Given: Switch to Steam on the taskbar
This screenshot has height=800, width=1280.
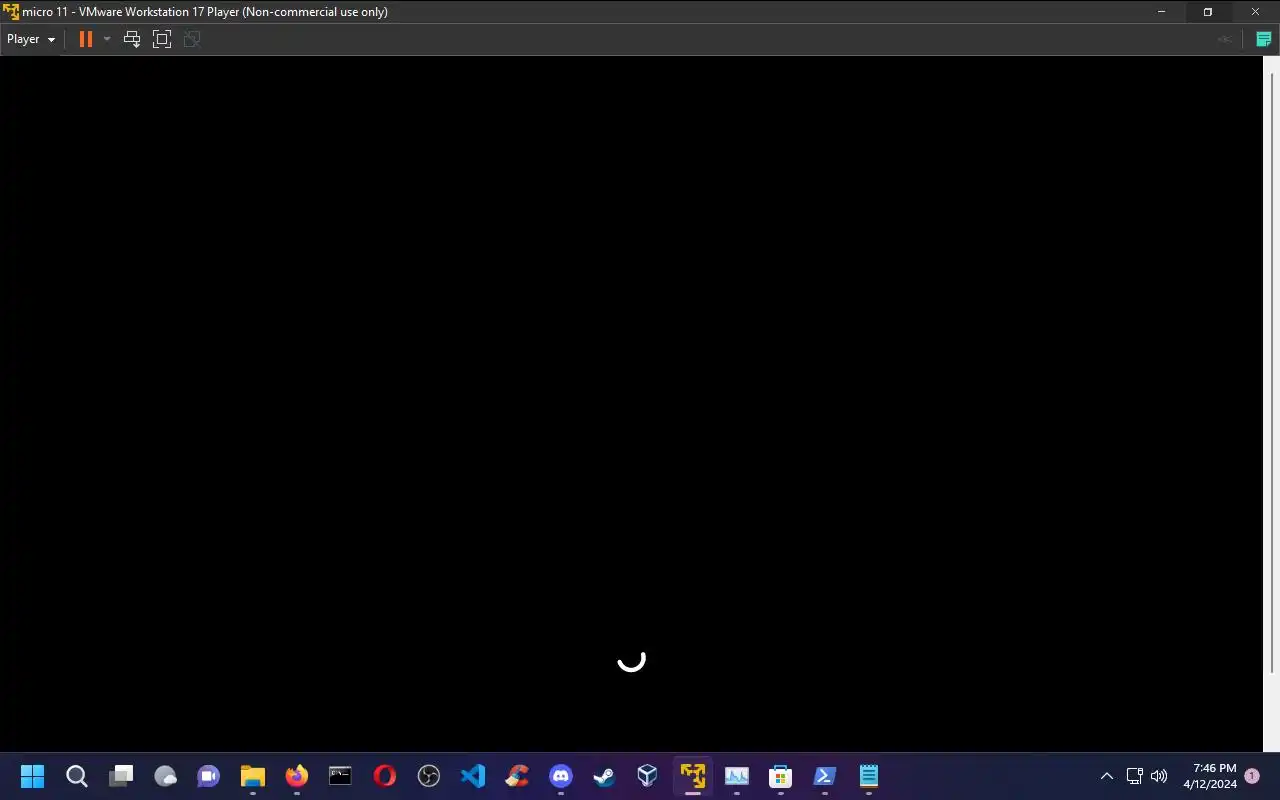Looking at the screenshot, I should pyautogui.click(x=605, y=776).
